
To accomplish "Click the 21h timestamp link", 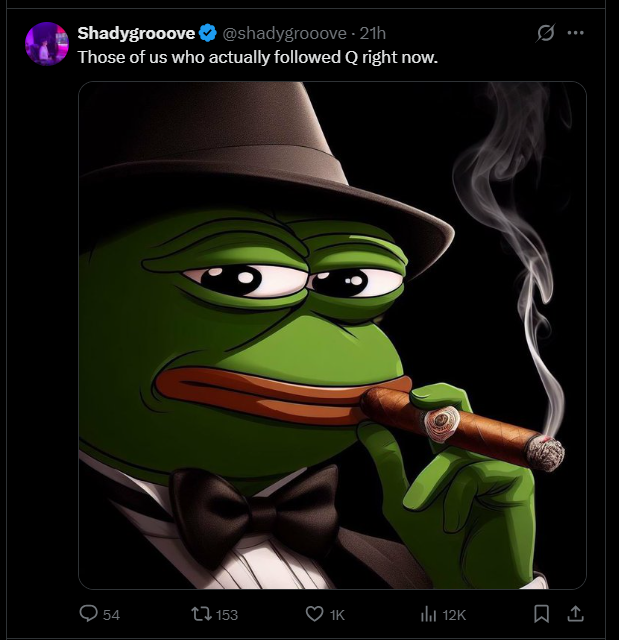I will pyautogui.click(x=373, y=33).
